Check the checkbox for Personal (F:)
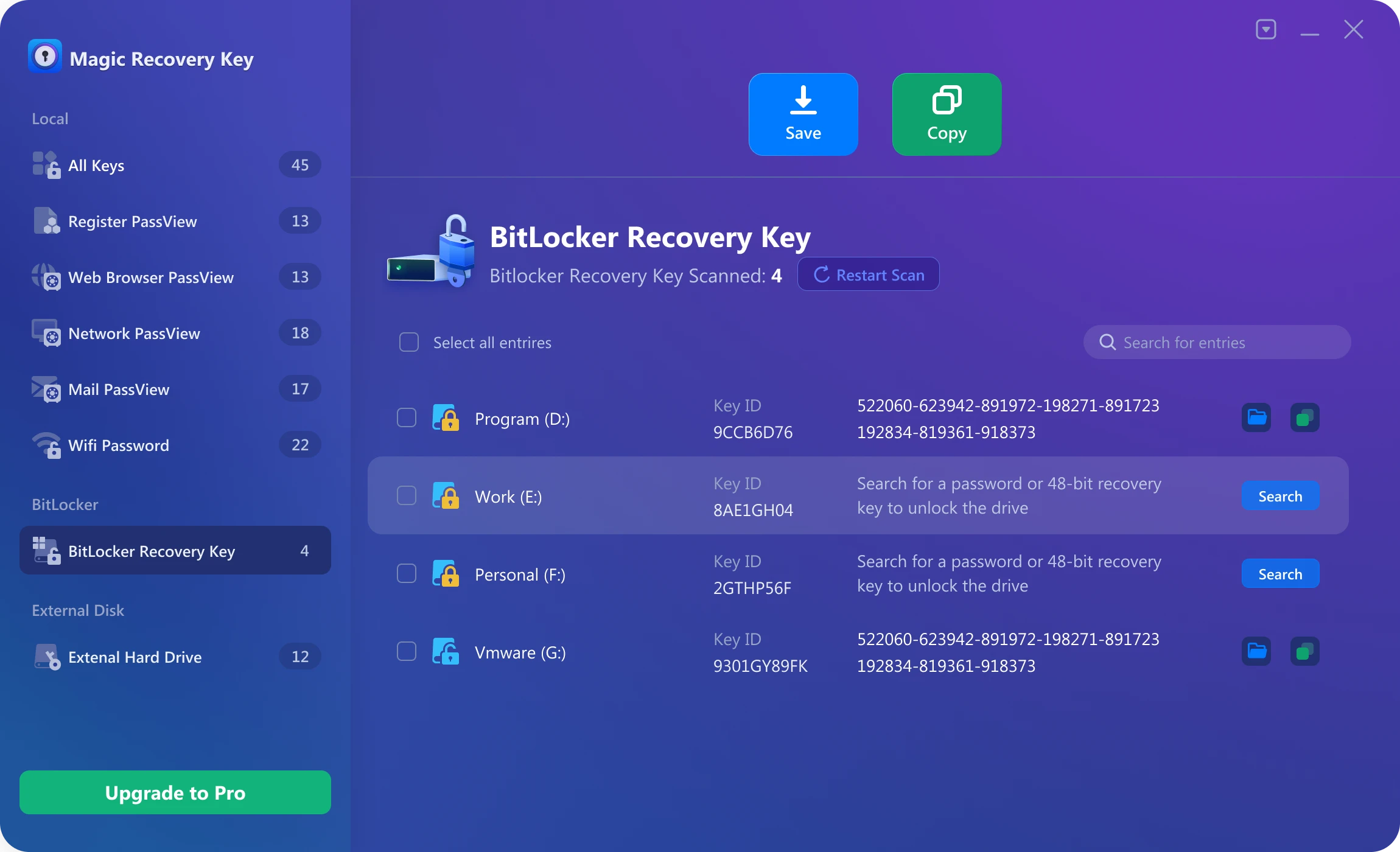The height and width of the screenshot is (852, 1400). pyautogui.click(x=406, y=573)
